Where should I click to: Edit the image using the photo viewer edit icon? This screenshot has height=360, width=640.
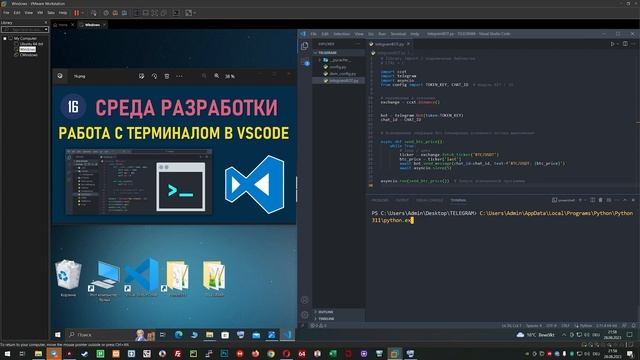[141, 76]
